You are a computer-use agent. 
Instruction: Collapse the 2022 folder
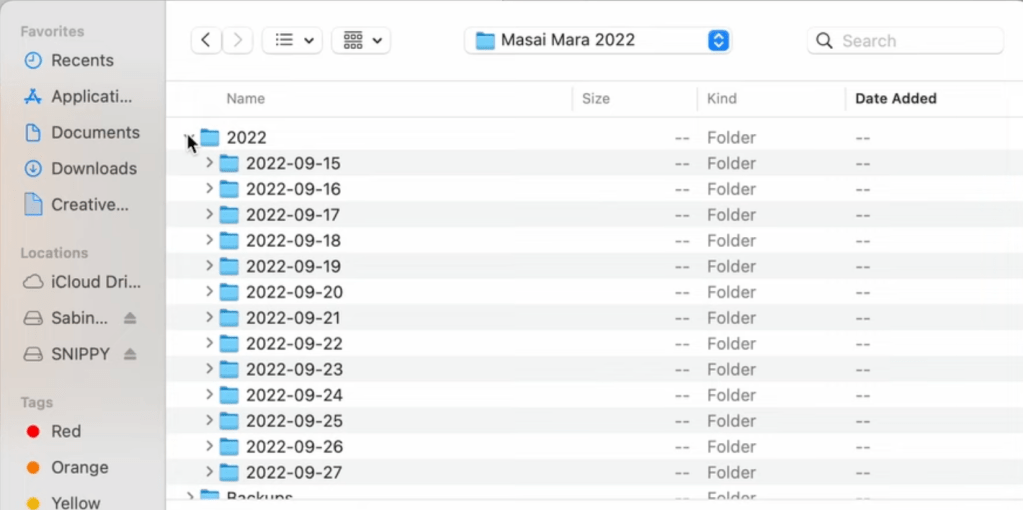pos(189,138)
